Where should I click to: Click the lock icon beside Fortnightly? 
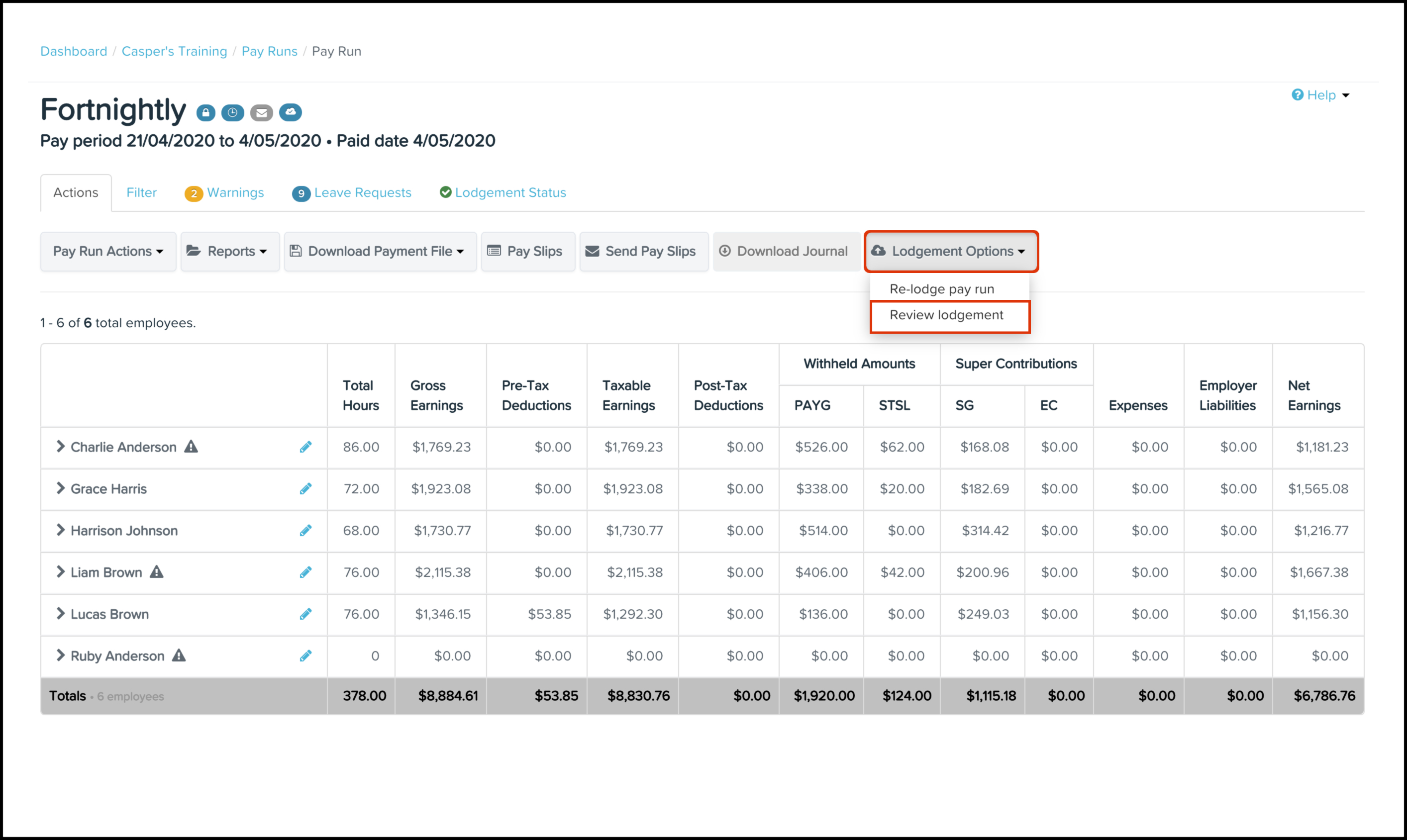(x=205, y=112)
